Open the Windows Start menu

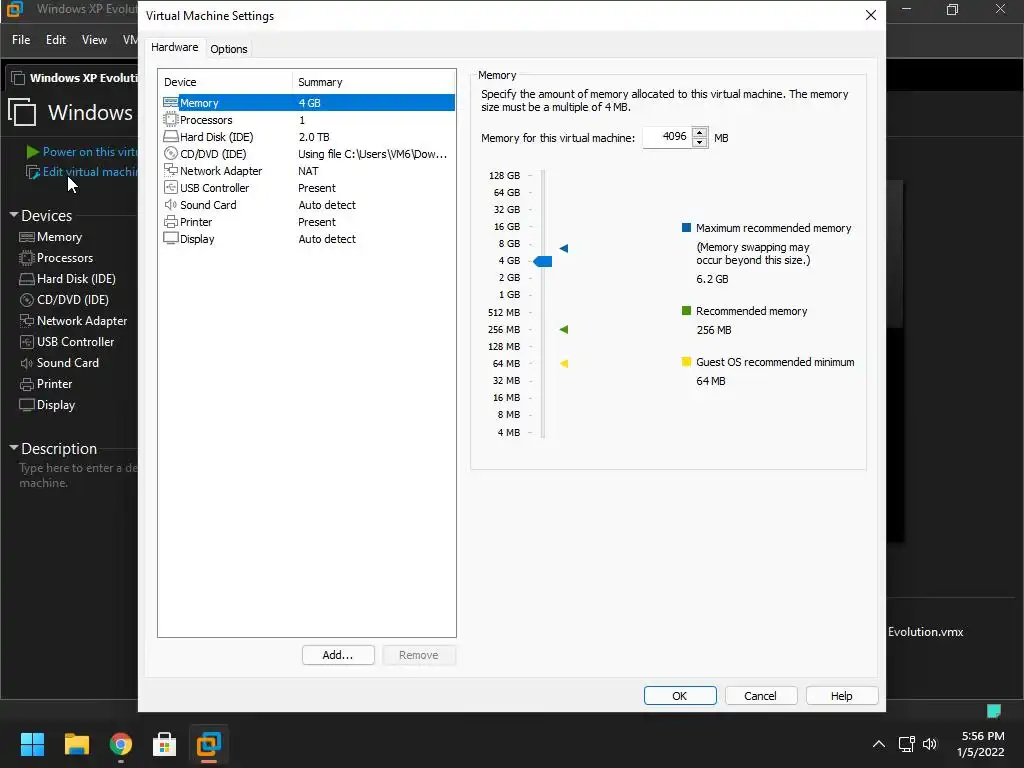tap(32, 744)
